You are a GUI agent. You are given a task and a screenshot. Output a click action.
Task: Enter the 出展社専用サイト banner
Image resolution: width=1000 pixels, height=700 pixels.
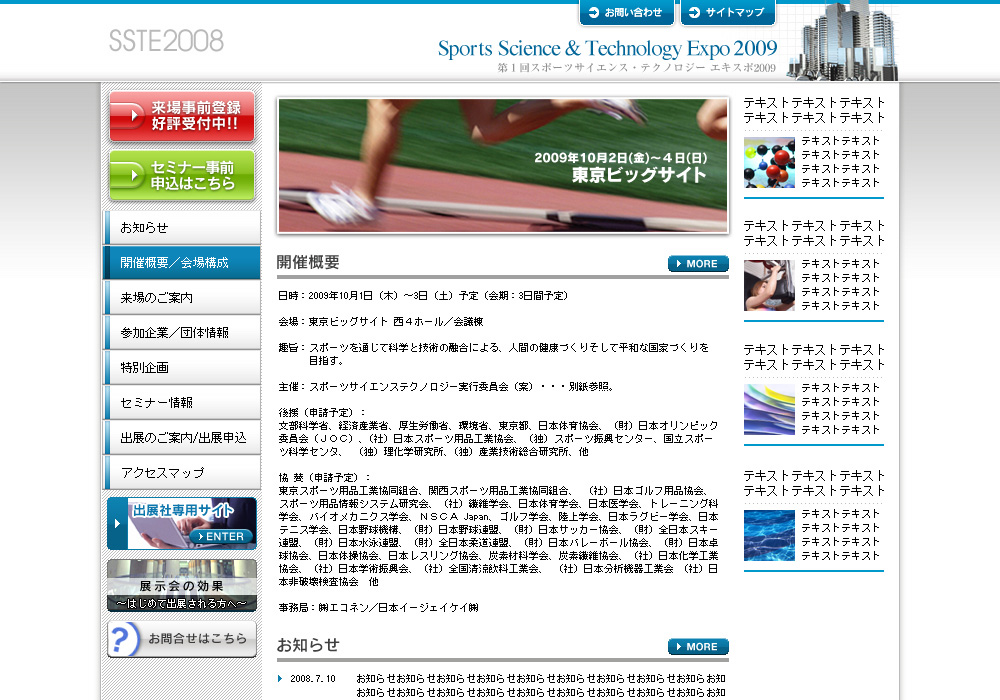click(181, 524)
